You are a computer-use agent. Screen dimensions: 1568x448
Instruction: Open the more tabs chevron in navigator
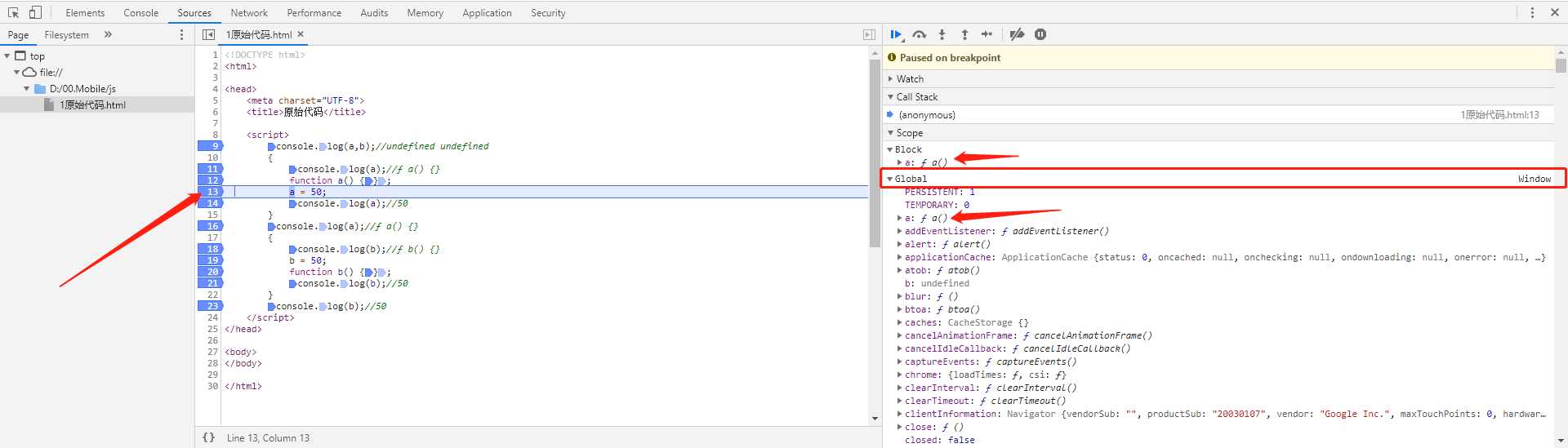click(x=108, y=34)
